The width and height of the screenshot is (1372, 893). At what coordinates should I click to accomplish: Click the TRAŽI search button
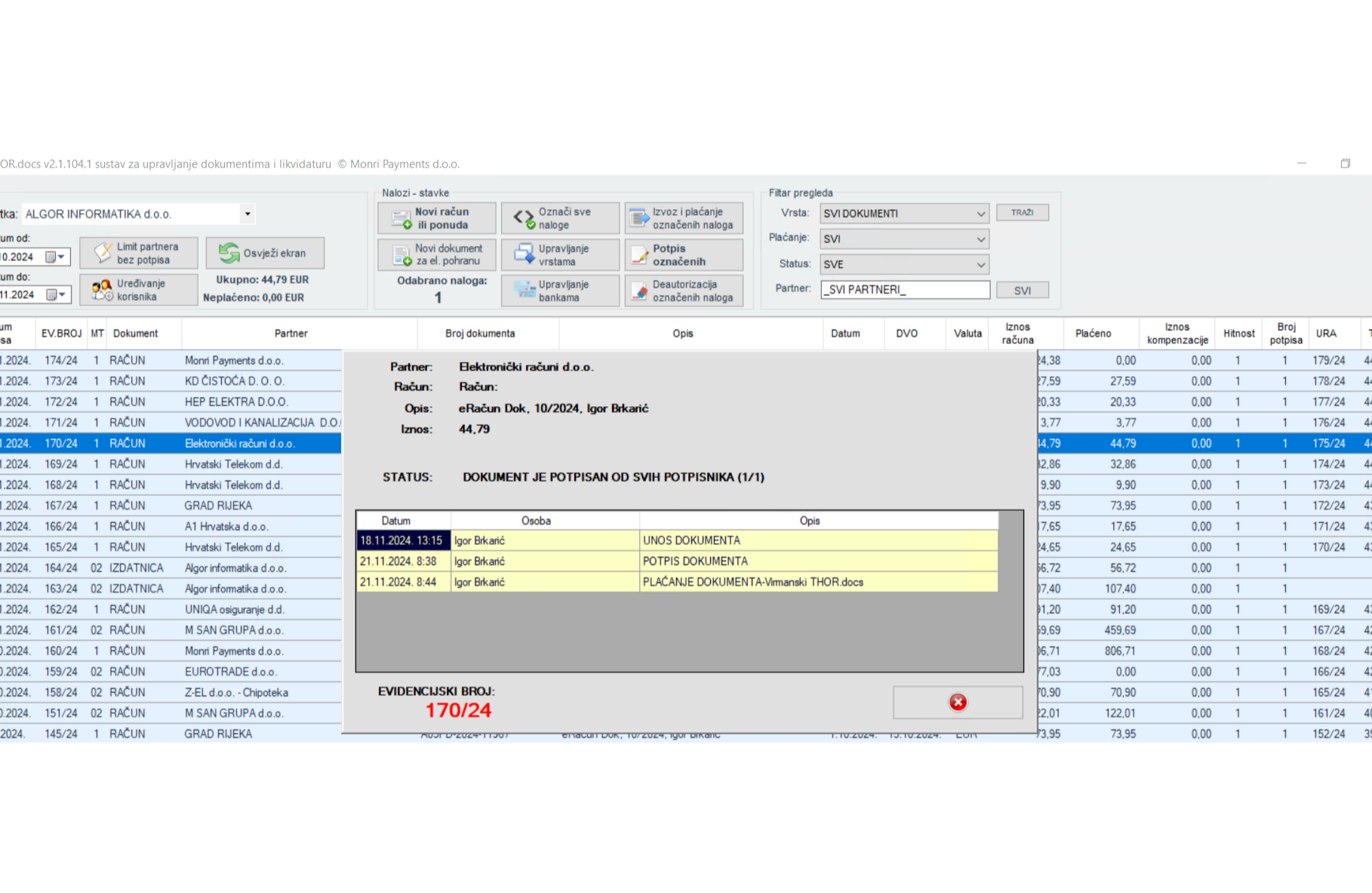tap(1022, 213)
